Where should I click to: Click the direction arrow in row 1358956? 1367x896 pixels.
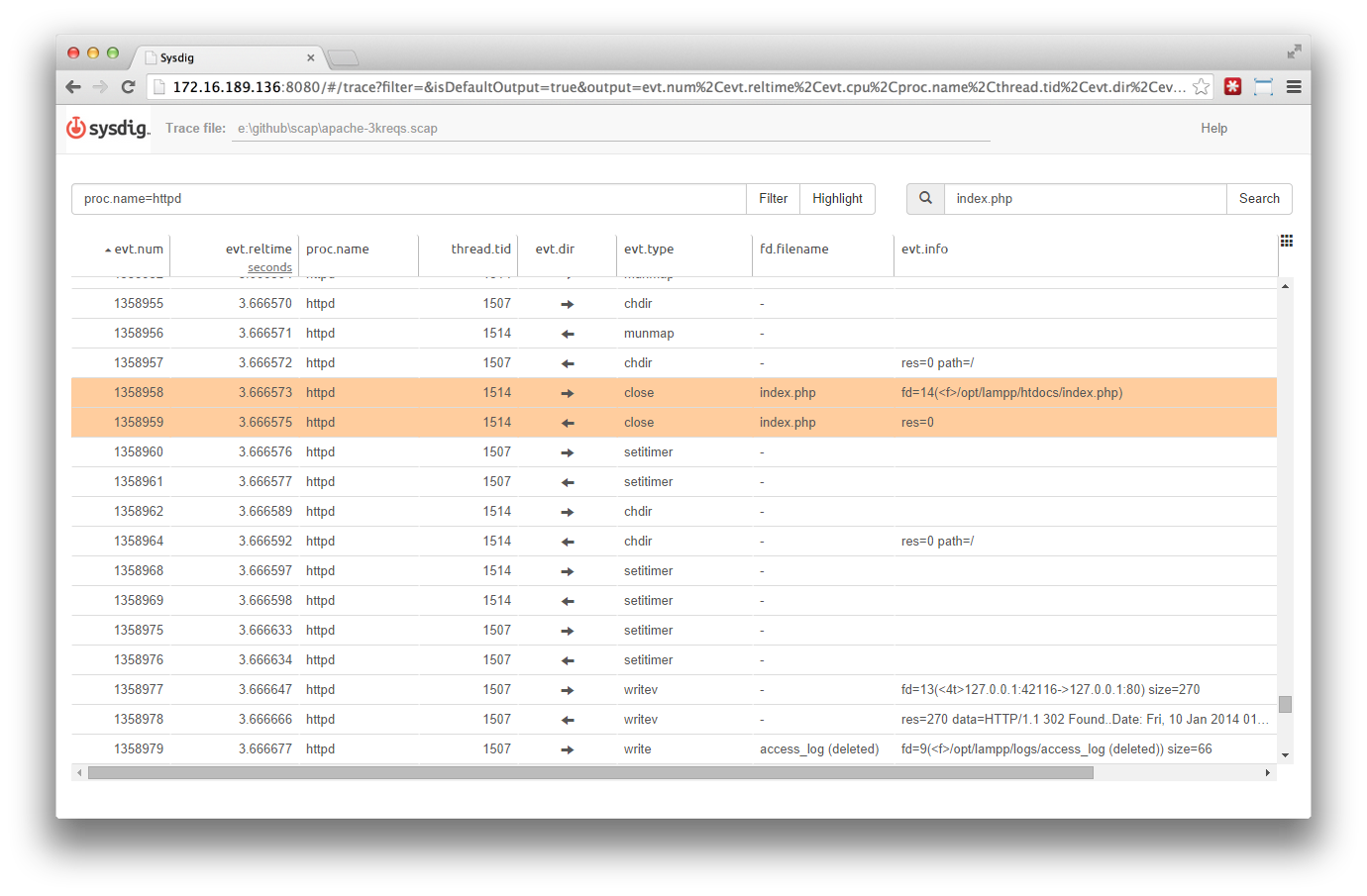tap(568, 334)
